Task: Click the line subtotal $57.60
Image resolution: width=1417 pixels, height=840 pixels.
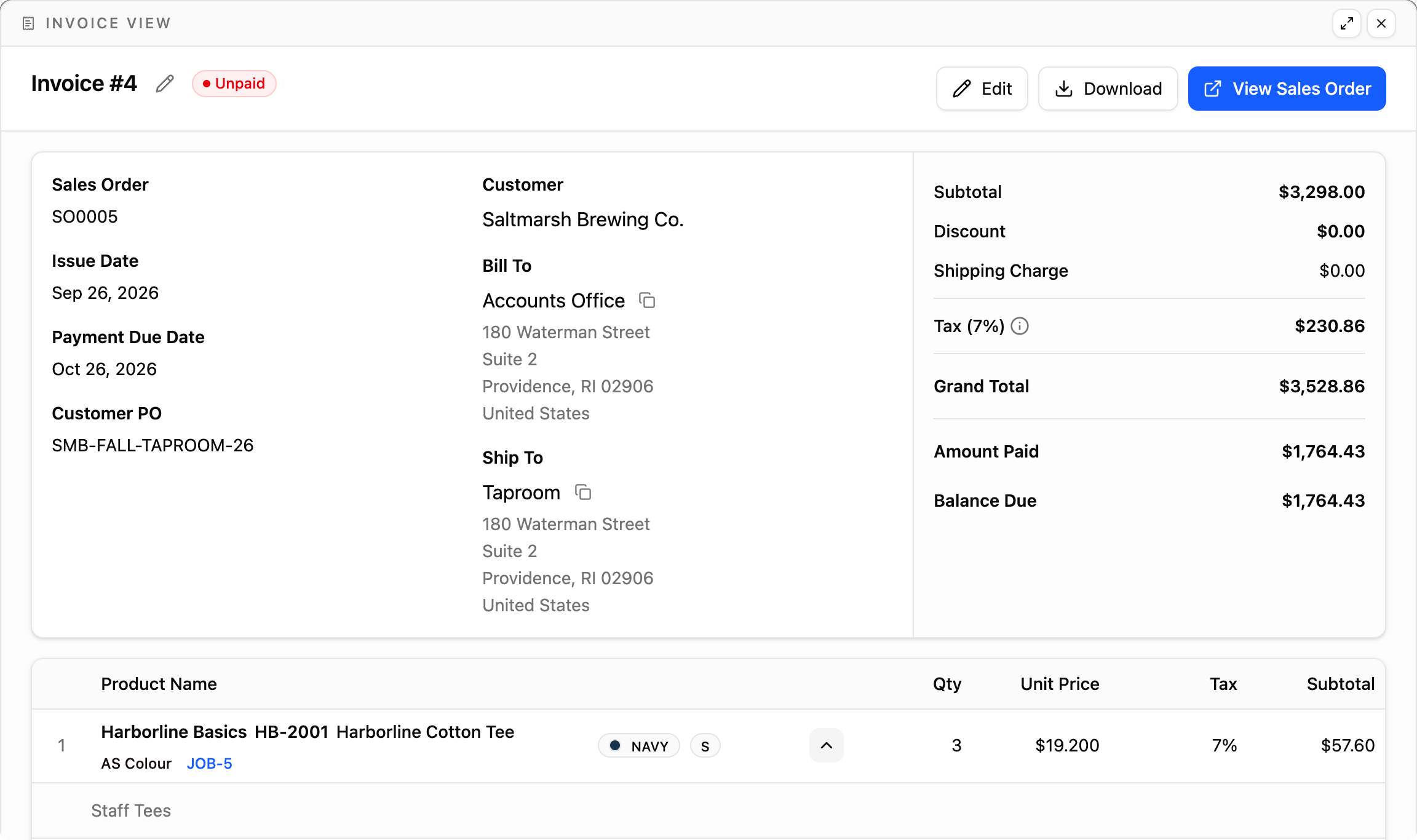Action: tap(1348, 745)
